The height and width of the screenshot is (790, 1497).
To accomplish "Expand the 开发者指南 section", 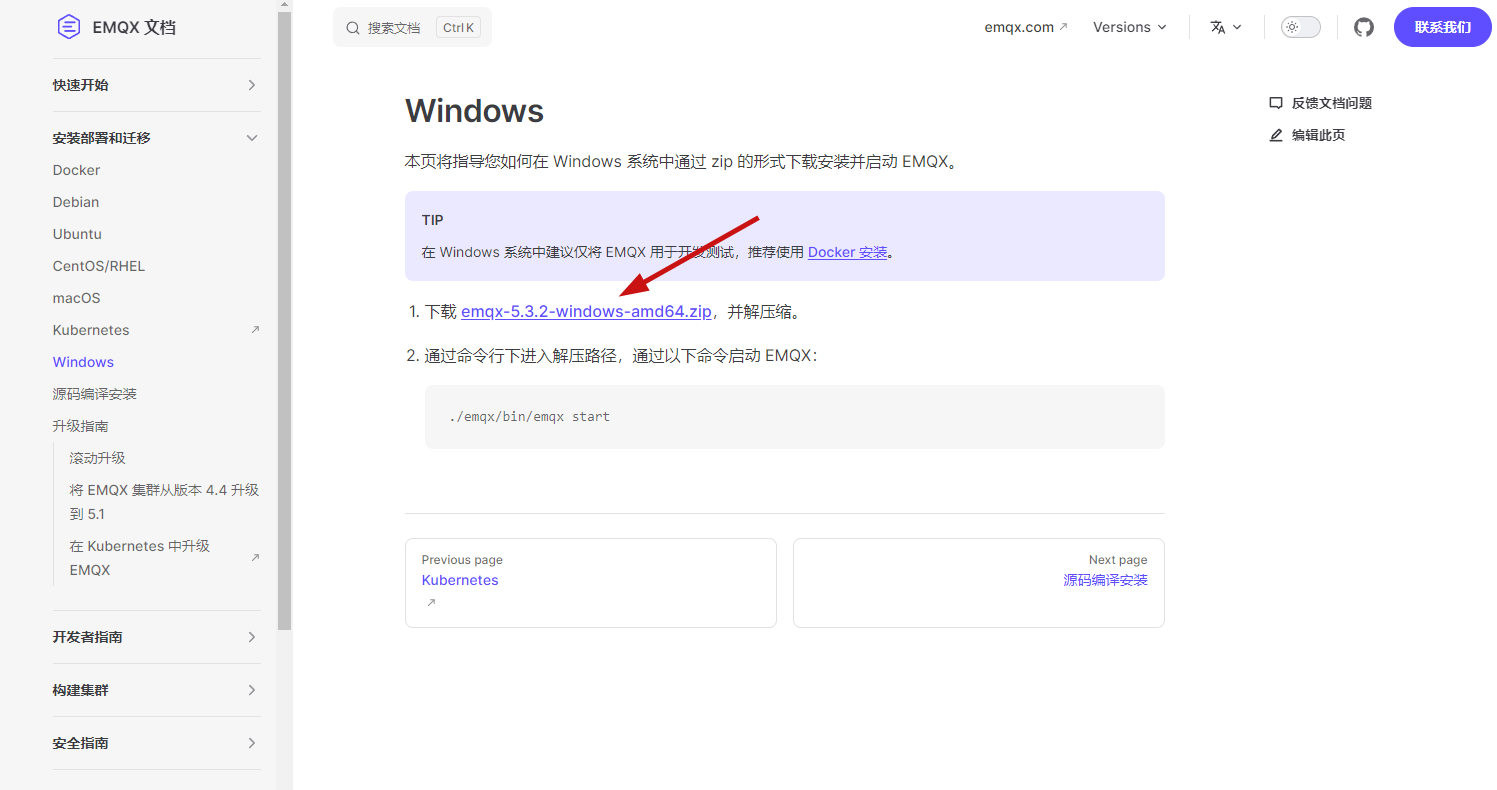I will pos(156,637).
